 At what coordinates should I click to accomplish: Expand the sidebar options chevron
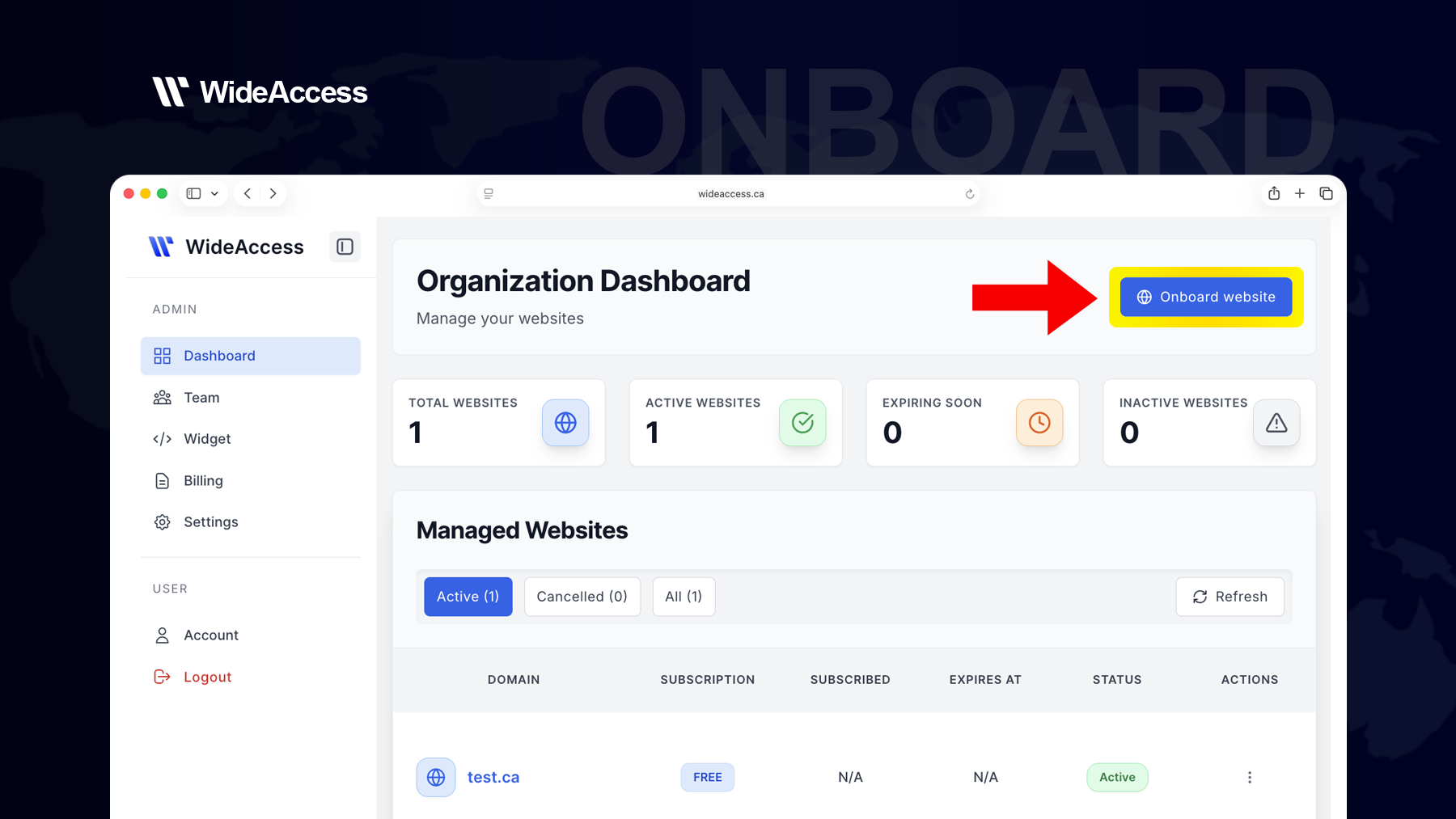(x=215, y=193)
